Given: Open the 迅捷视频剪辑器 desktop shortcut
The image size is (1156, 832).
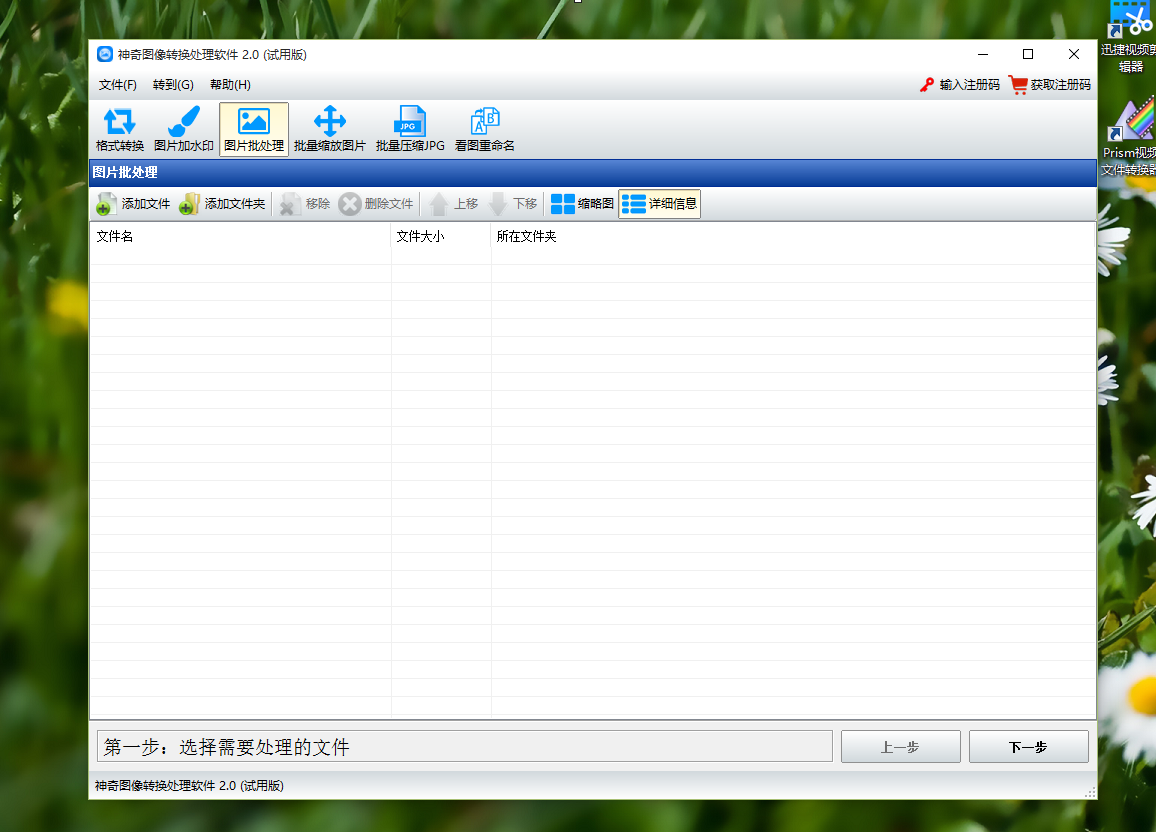Looking at the screenshot, I should pos(1131,37).
